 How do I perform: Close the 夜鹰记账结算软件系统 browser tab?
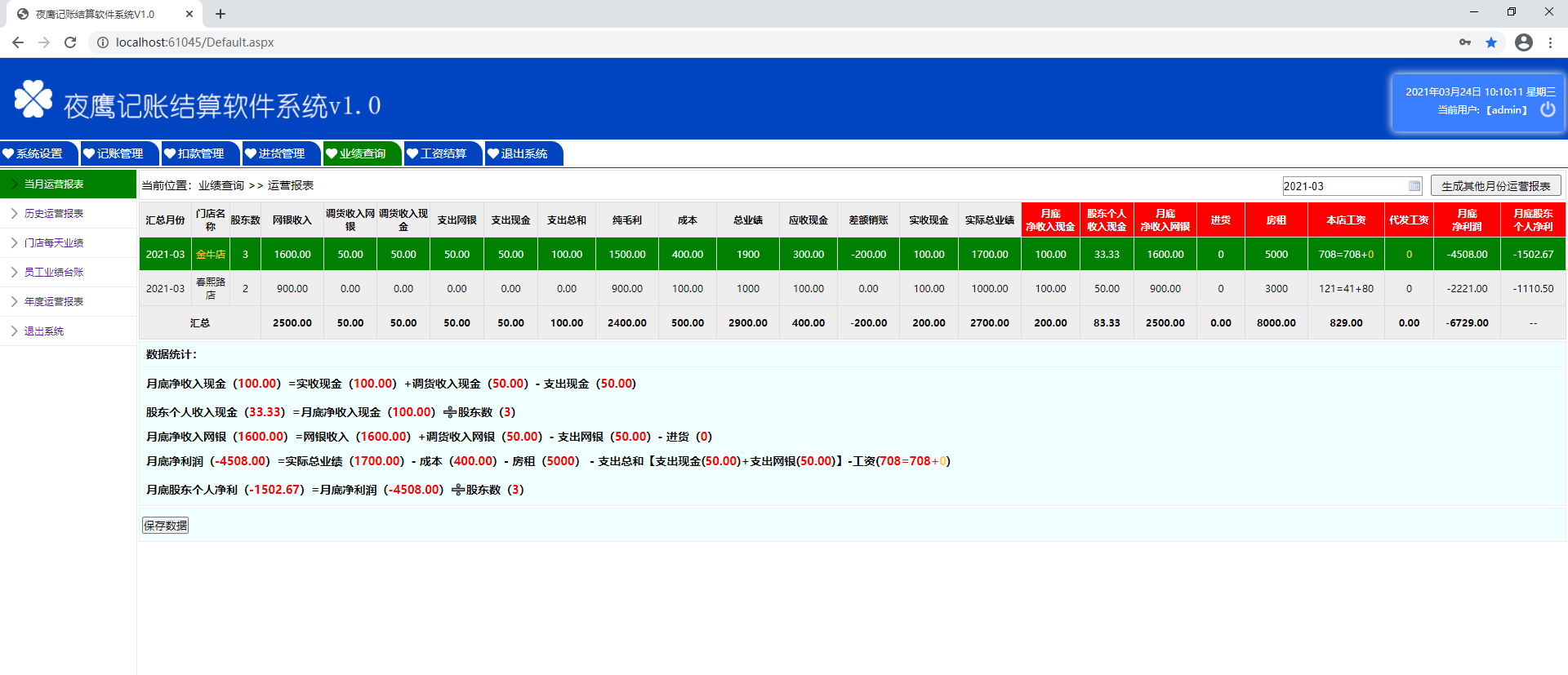click(189, 14)
